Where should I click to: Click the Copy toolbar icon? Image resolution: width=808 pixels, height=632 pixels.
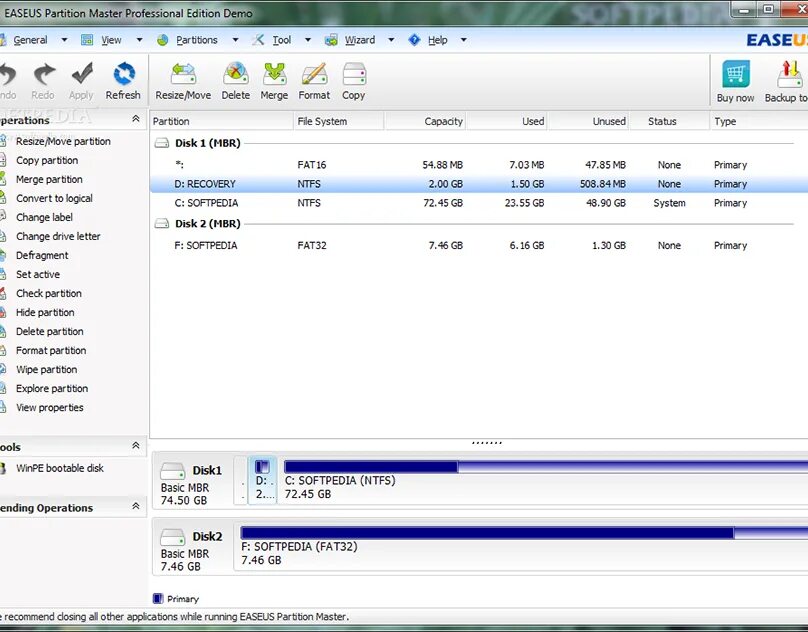(x=354, y=74)
